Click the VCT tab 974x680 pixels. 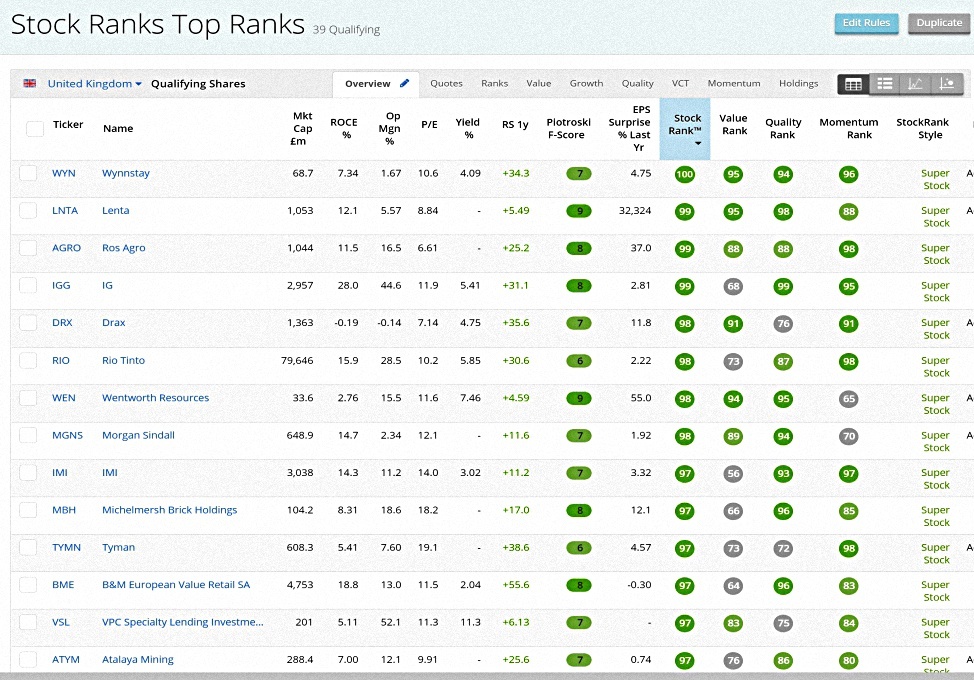[x=680, y=83]
